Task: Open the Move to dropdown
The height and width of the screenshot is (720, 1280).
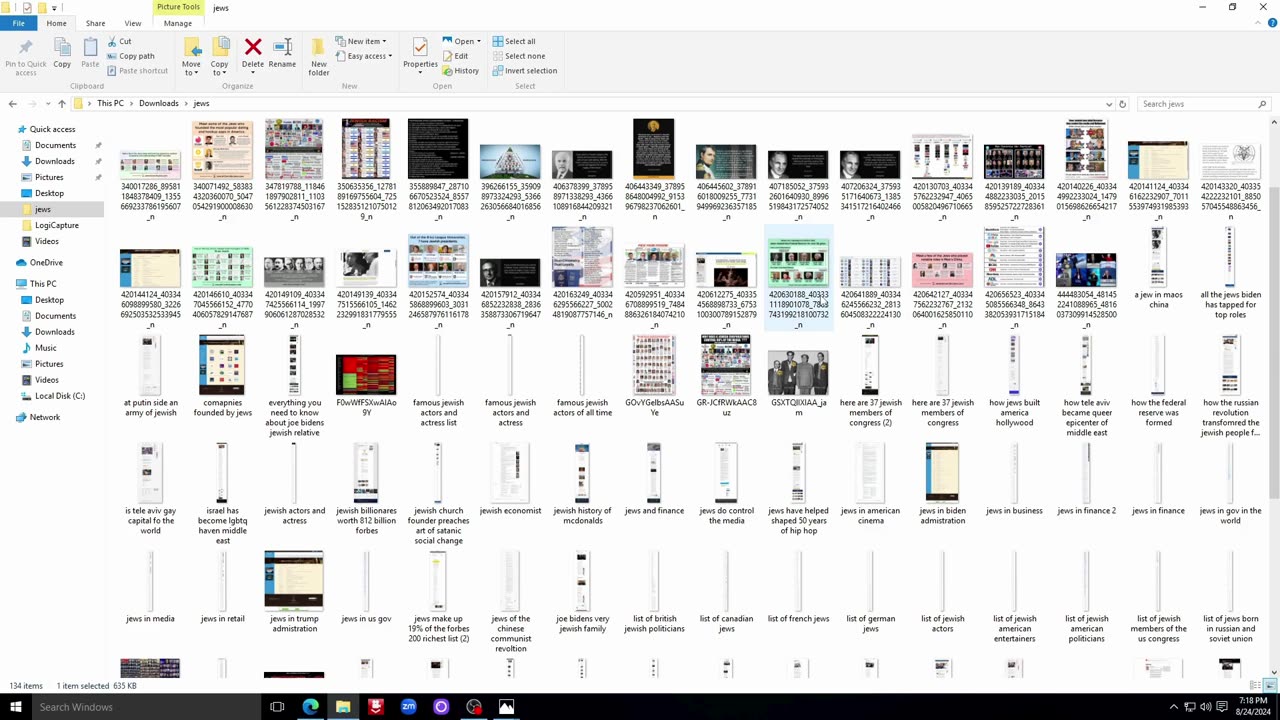Action: 191,68
